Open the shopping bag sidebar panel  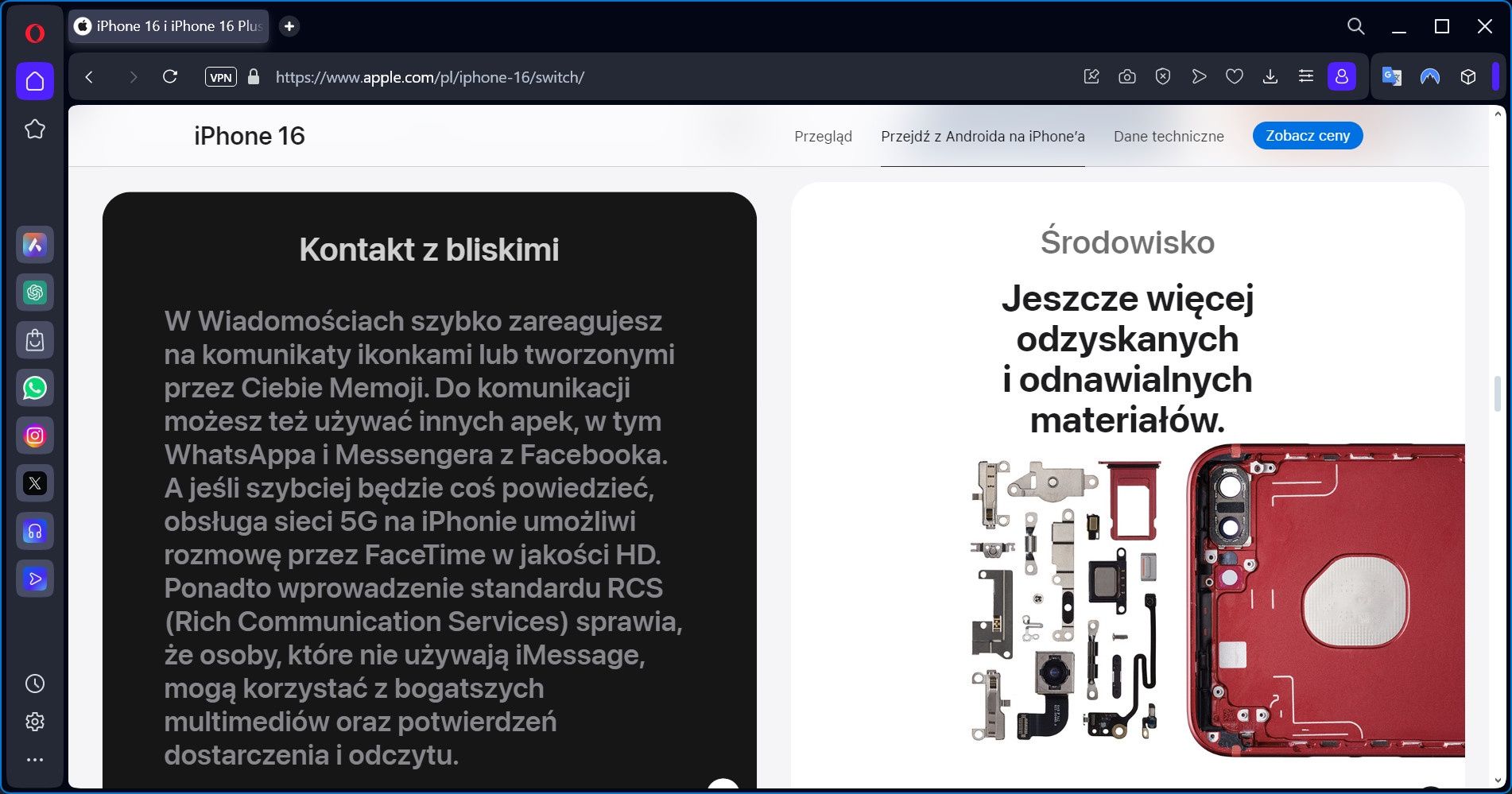tap(35, 340)
